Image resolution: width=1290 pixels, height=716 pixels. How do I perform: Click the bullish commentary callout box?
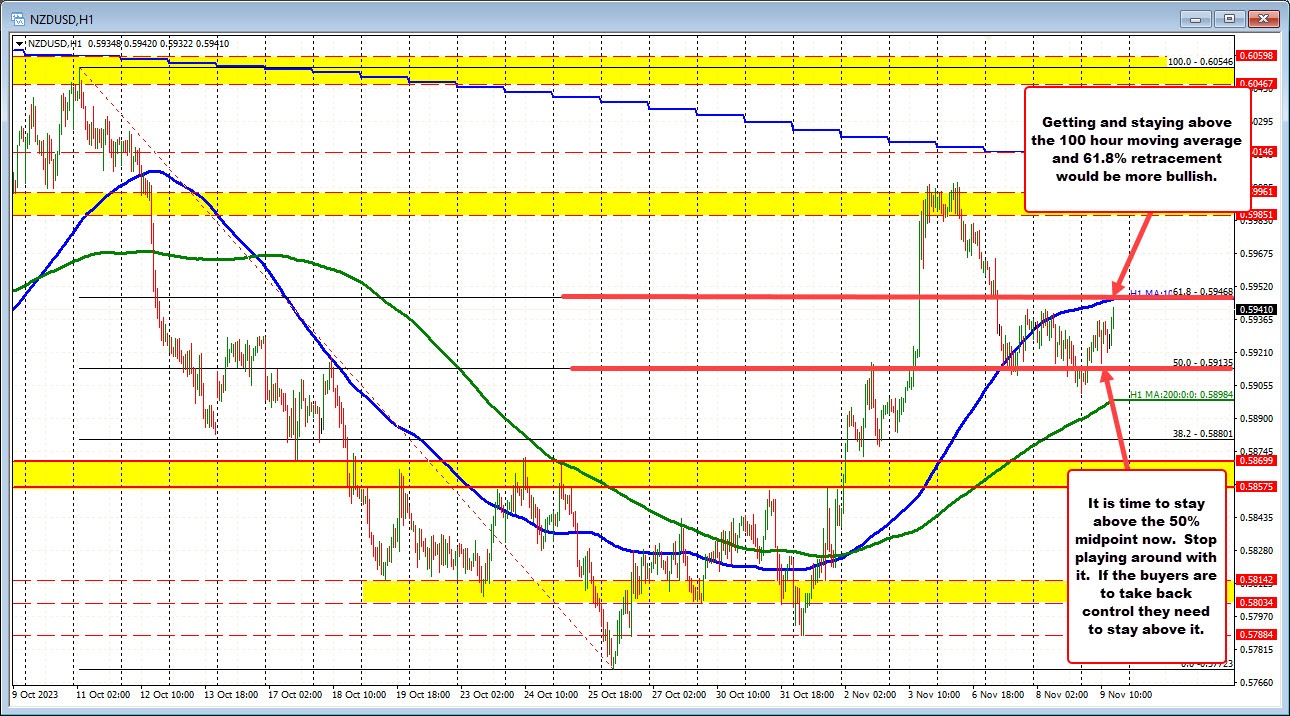1135,150
